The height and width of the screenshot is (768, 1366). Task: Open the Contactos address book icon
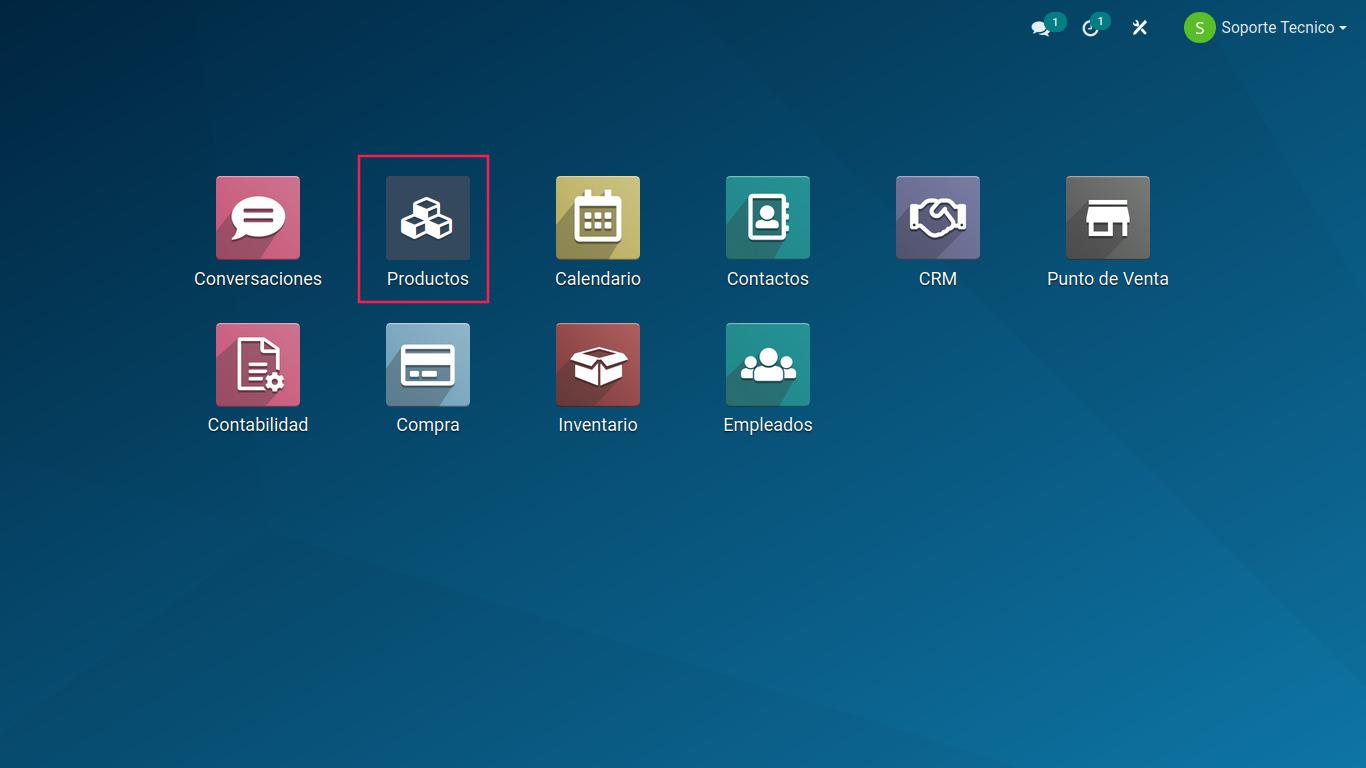[768, 218]
